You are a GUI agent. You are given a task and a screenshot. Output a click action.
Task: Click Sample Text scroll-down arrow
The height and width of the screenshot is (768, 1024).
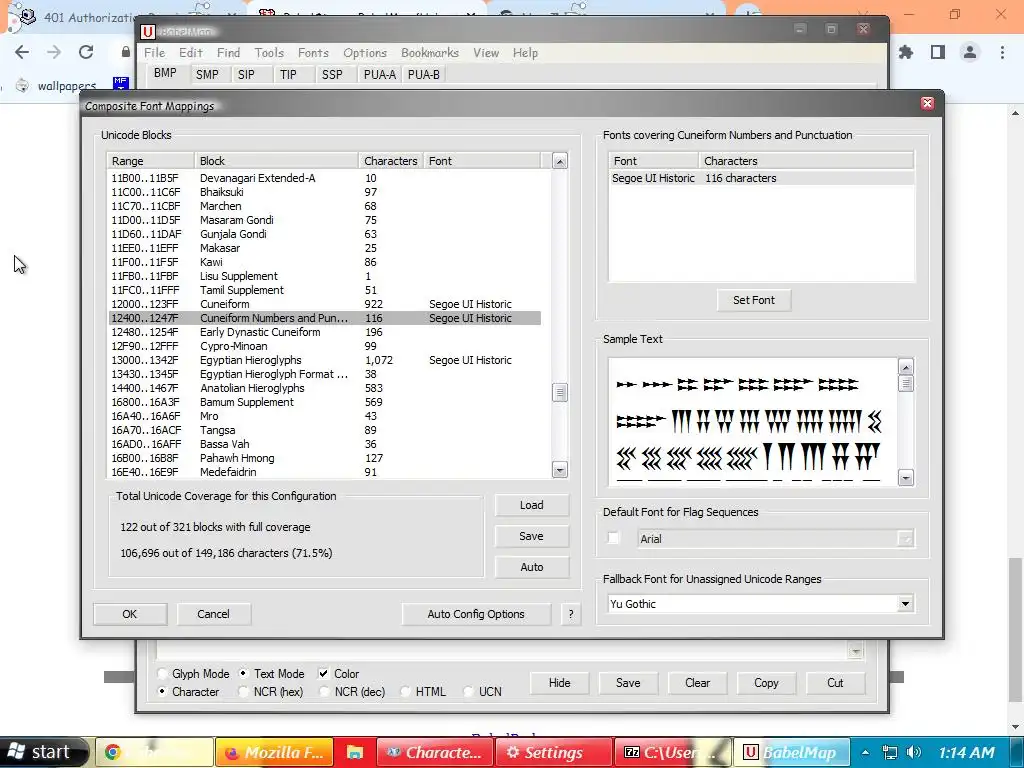[x=905, y=478]
